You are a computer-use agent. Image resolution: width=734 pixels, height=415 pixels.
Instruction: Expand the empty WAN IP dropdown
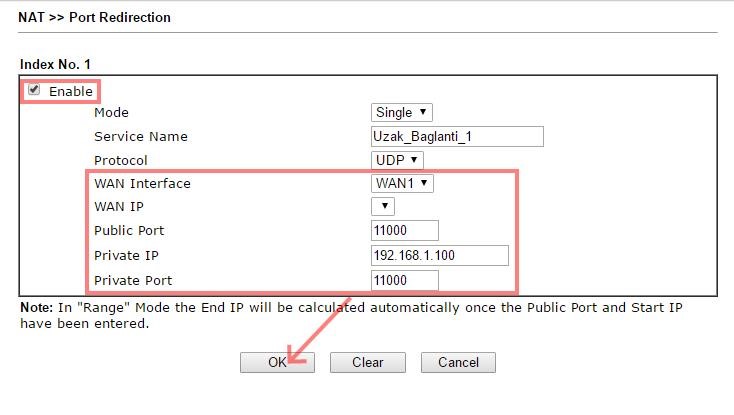coord(383,207)
